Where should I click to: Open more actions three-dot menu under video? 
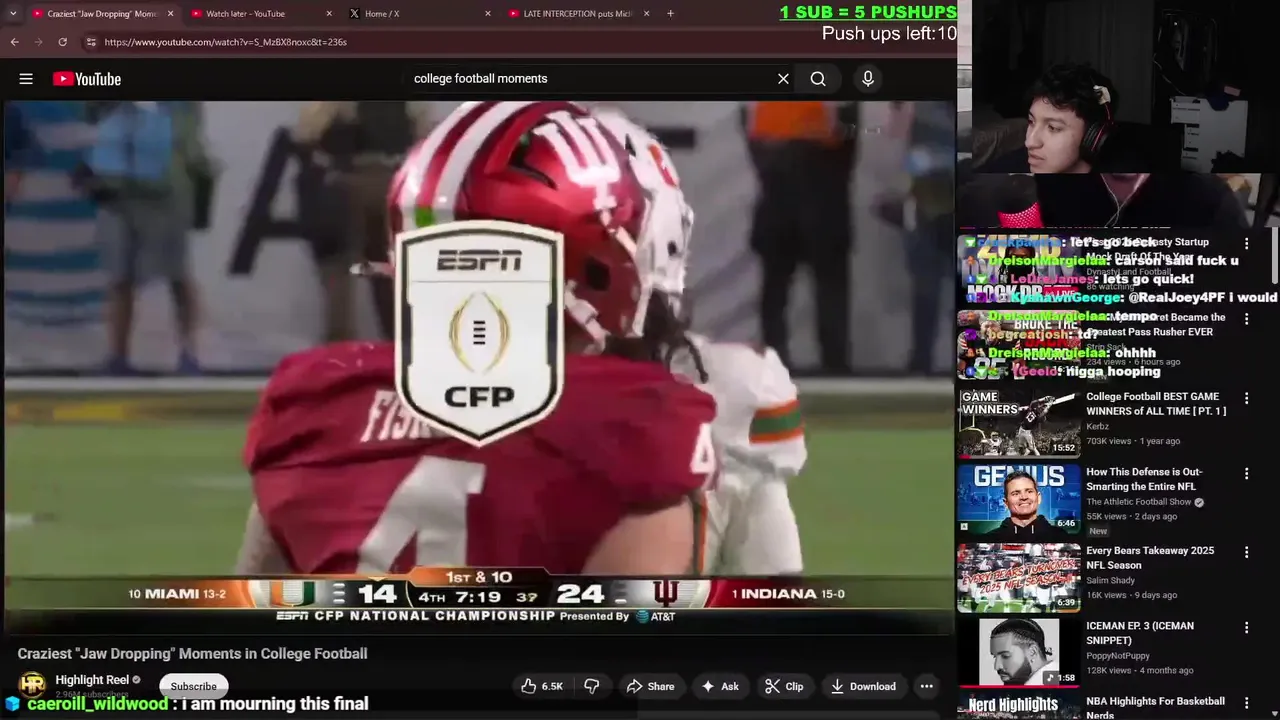tap(927, 686)
